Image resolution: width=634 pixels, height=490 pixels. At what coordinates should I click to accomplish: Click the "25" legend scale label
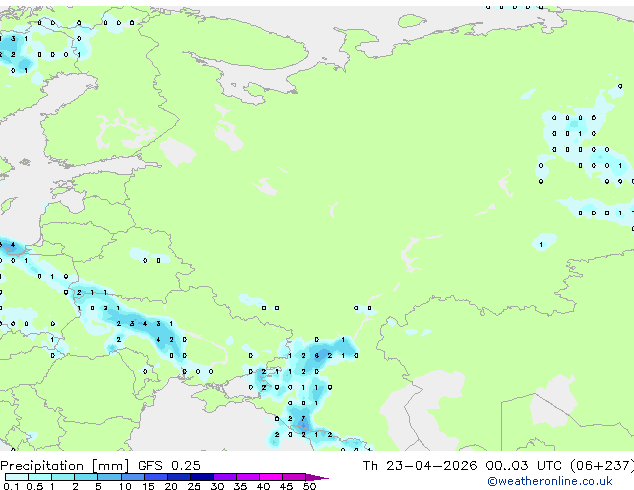[194, 486]
